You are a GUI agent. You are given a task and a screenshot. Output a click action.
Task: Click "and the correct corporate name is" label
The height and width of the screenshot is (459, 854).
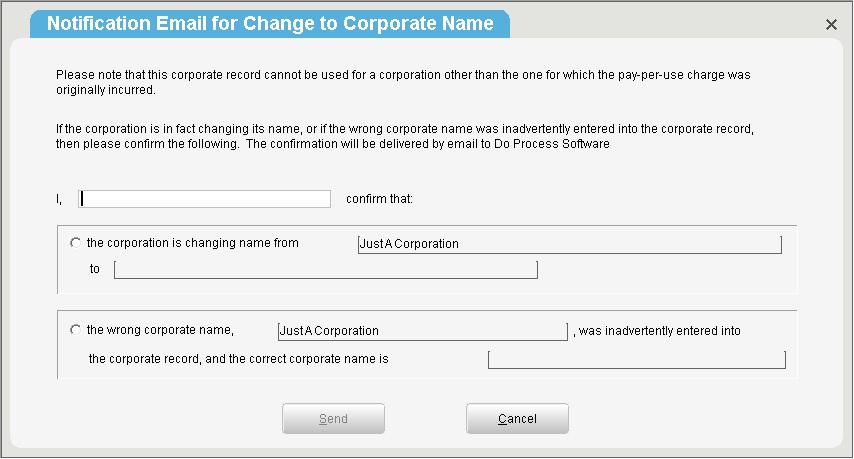[297, 359]
